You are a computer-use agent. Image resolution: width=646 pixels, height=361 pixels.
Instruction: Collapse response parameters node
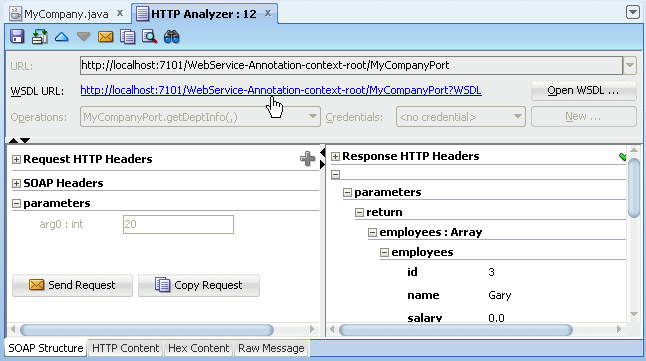click(347, 192)
